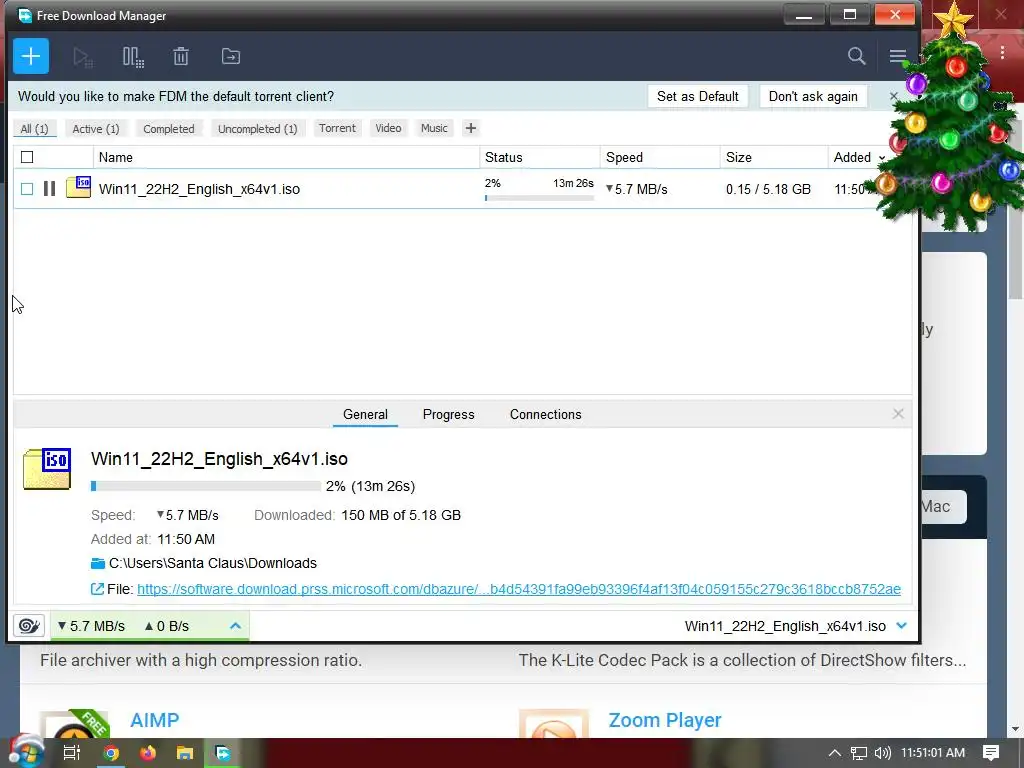This screenshot has height=768, width=1024.
Task: Open the Downloads folder icon path
Action: pyautogui.click(x=98, y=563)
